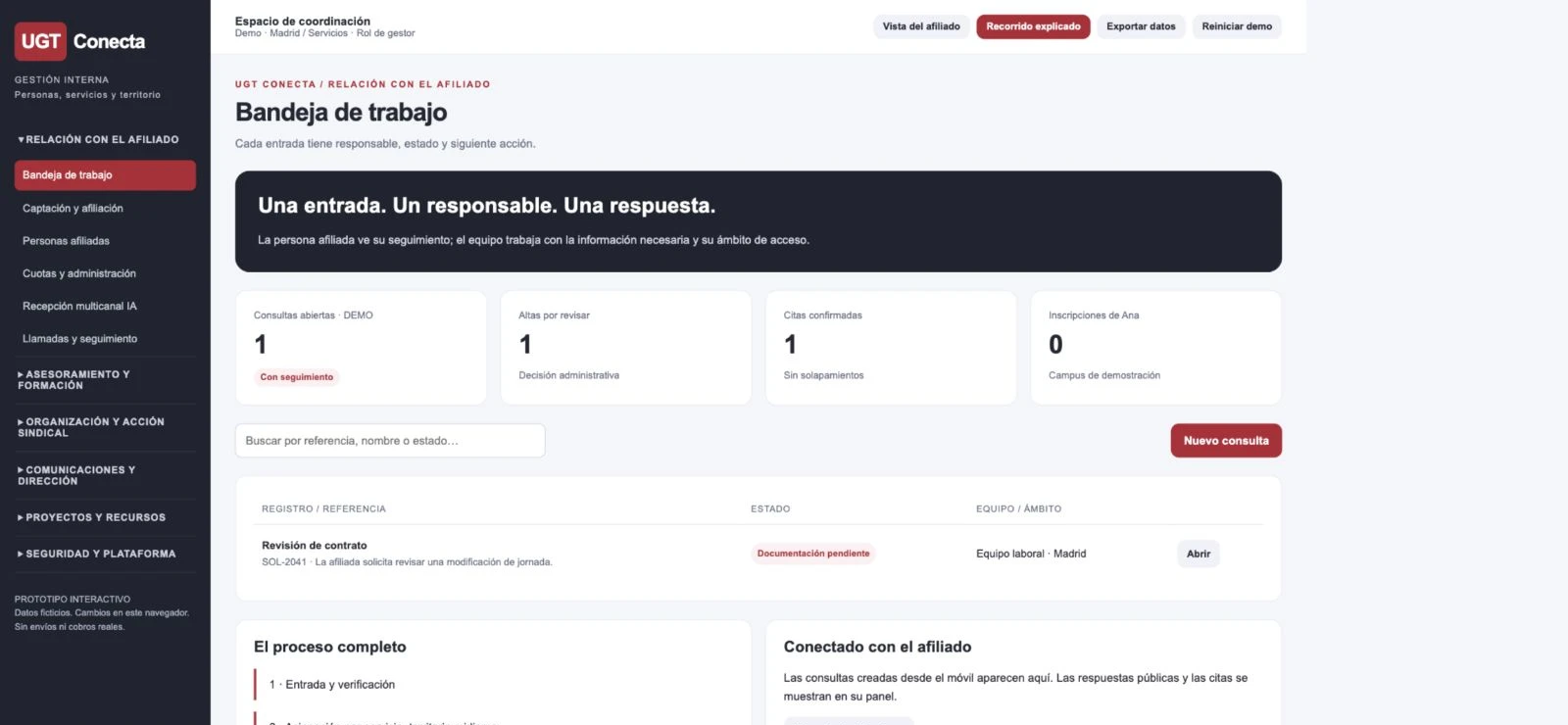Click the Consultas abiertas DEMO card
This screenshot has height=725, width=1568.
[x=361, y=348]
